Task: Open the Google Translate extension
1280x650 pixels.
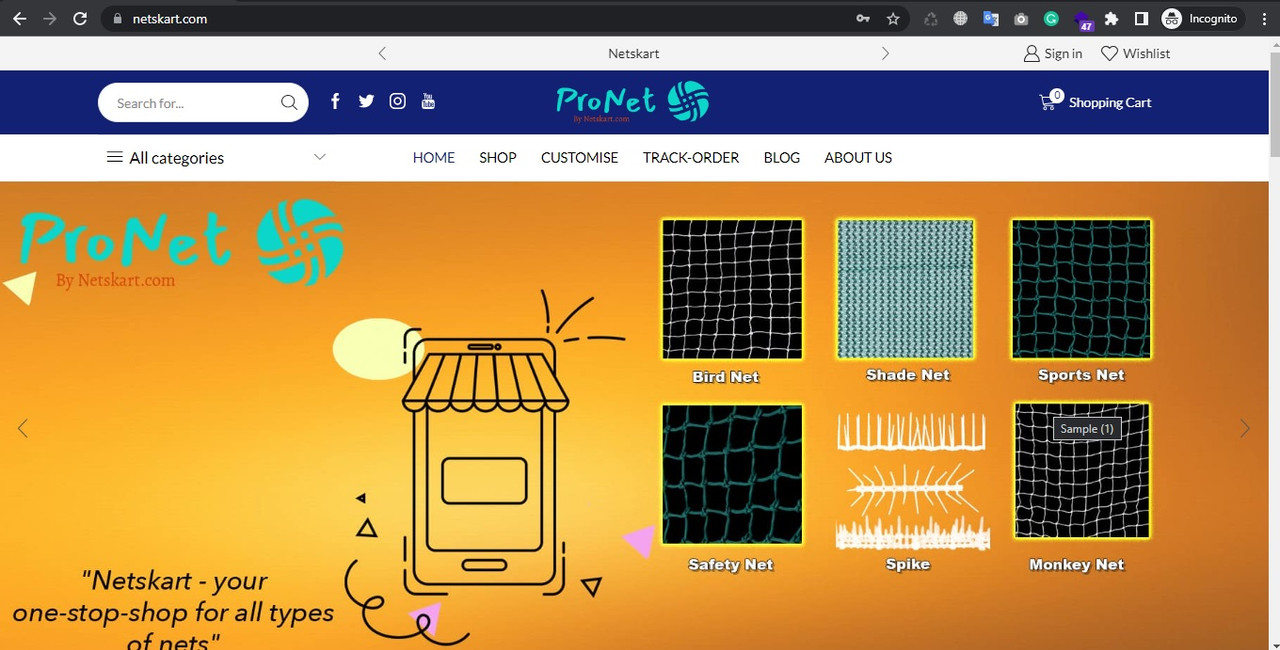Action: point(991,18)
